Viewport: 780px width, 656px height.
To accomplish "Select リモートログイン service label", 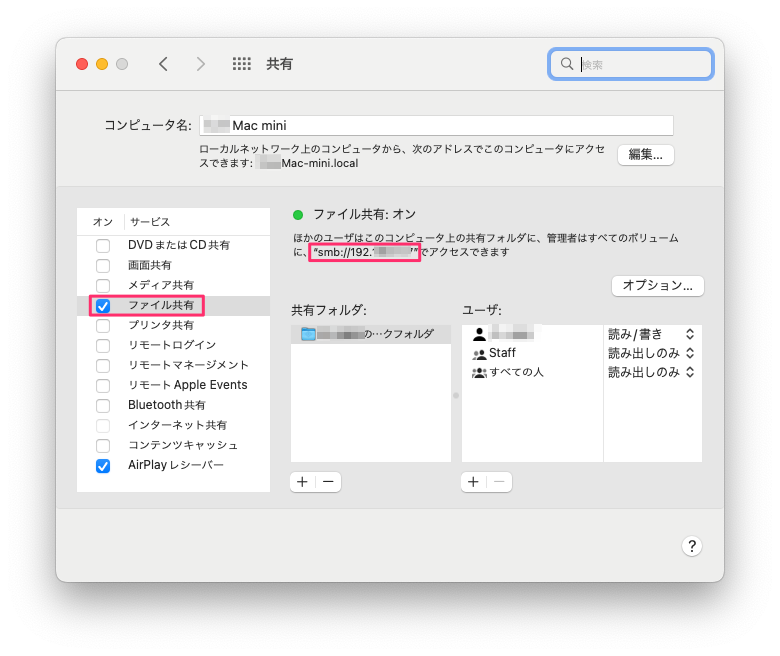I will [x=172, y=345].
